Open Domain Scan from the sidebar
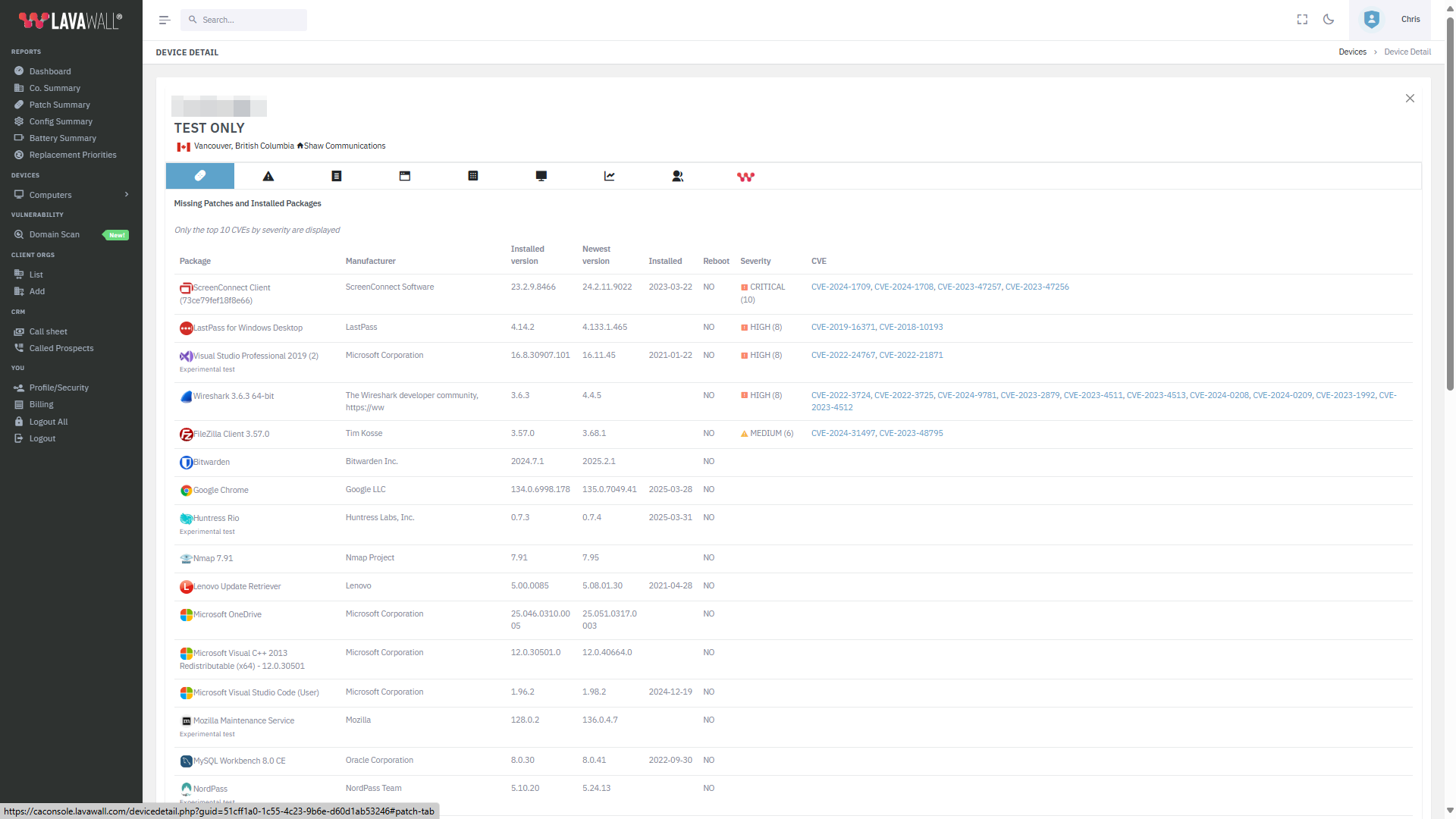The height and width of the screenshot is (819, 1456). pyautogui.click(x=54, y=234)
